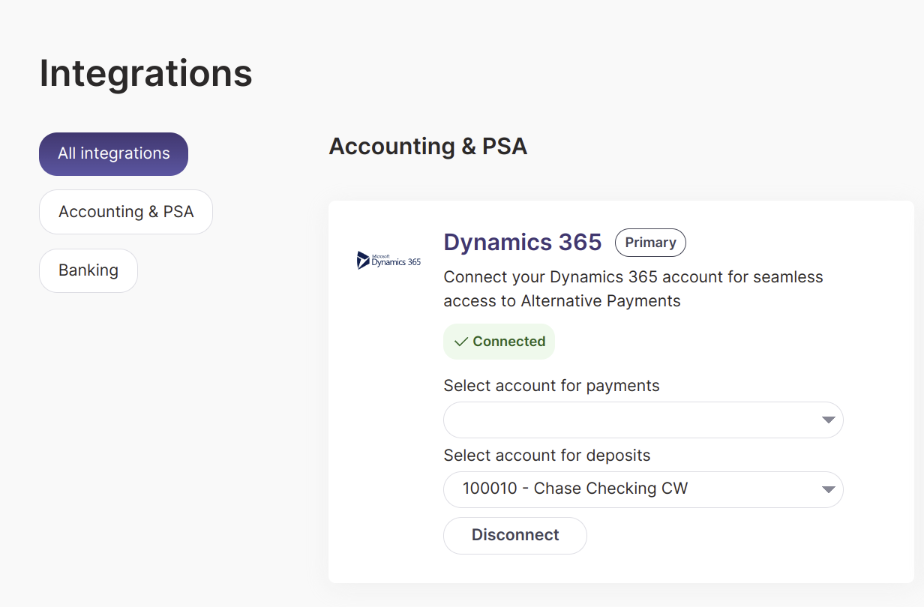Select the All integrations filter

tap(114, 154)
